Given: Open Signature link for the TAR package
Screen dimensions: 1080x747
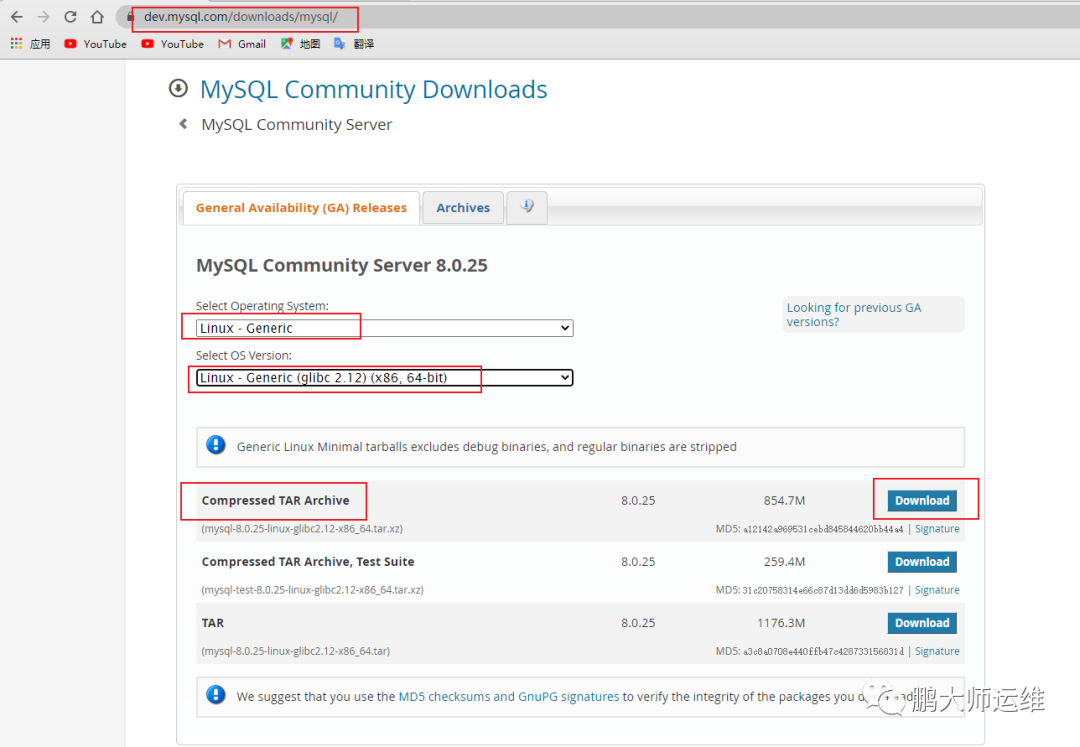Looking at the screenshot, I should click(x=937, y=651).
